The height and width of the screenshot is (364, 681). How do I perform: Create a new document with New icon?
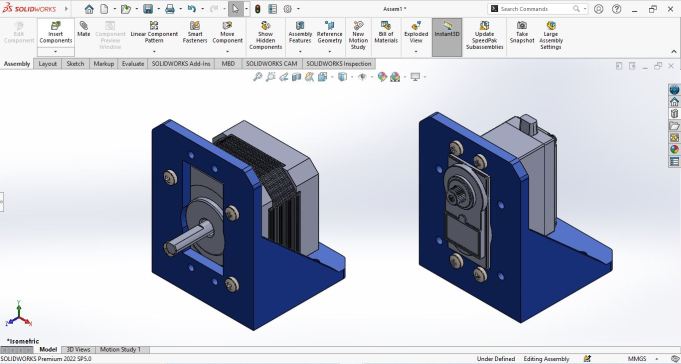(x=104, y=9)
